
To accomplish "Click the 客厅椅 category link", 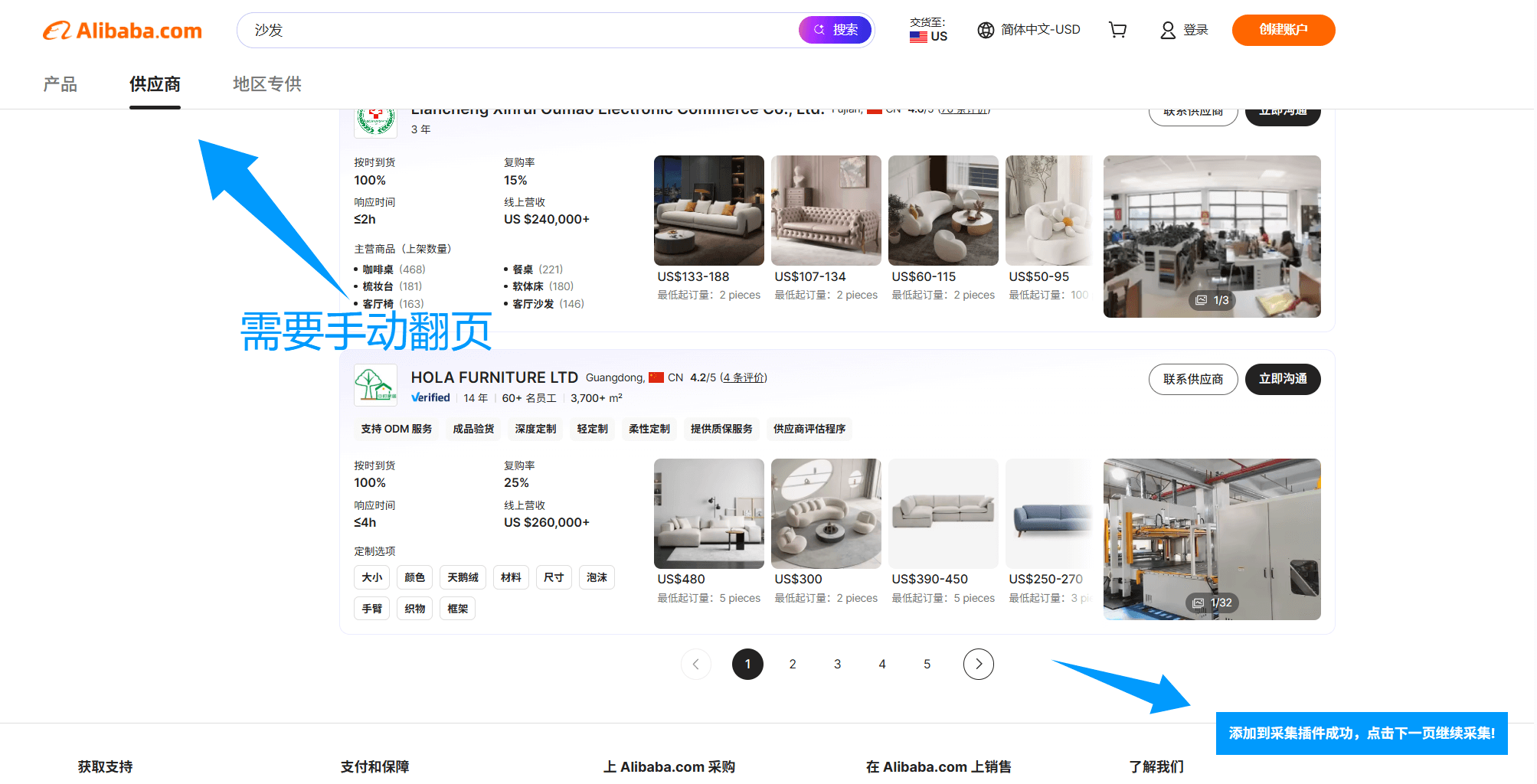I will pos(378,304).
